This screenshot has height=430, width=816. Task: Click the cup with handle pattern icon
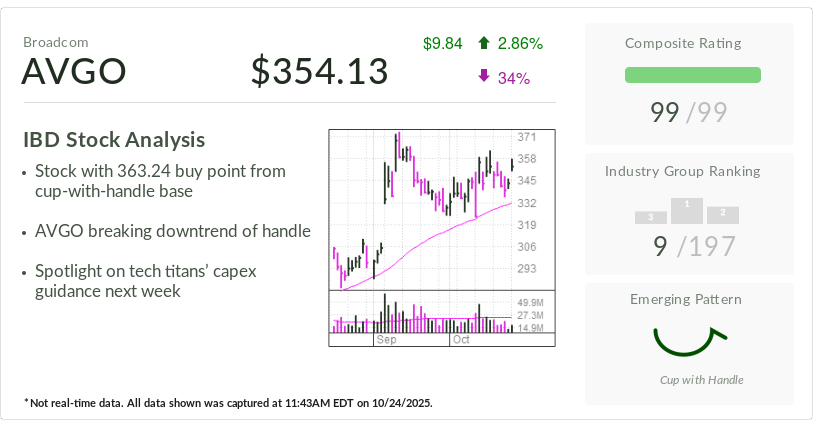[x=688, y=341]
